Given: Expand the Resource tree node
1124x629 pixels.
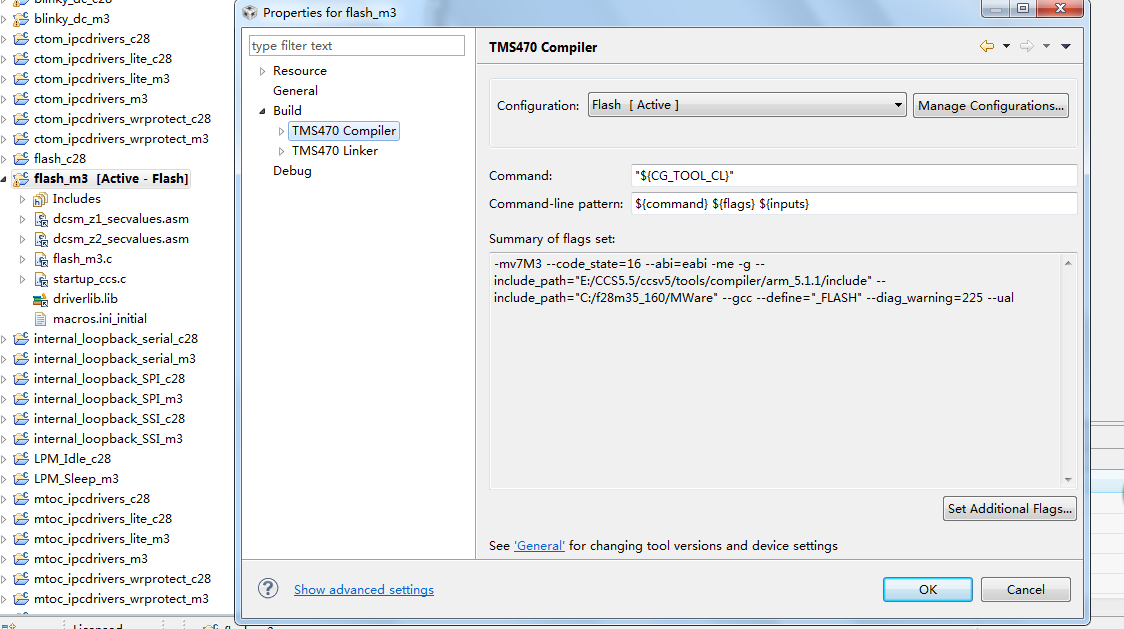Looking at the screenshot, I should (263, 71).
